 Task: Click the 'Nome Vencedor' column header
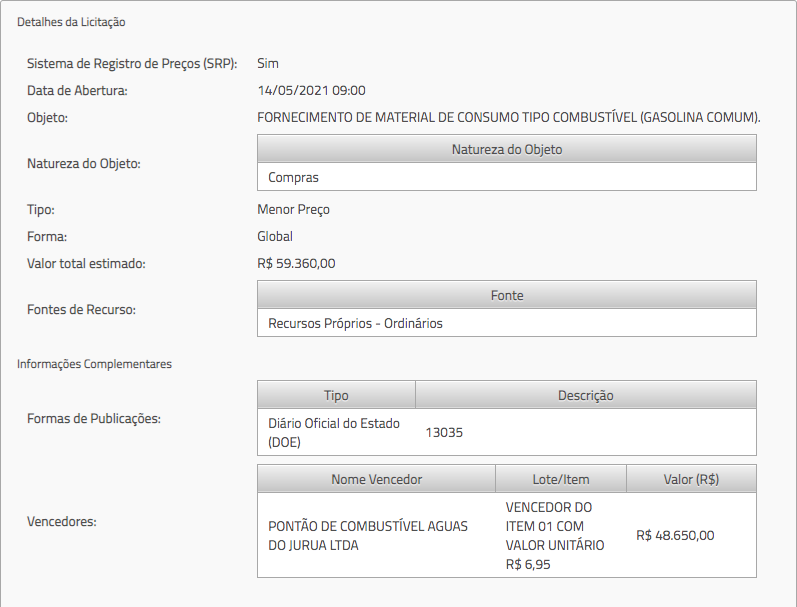click(x=376, y=479)
